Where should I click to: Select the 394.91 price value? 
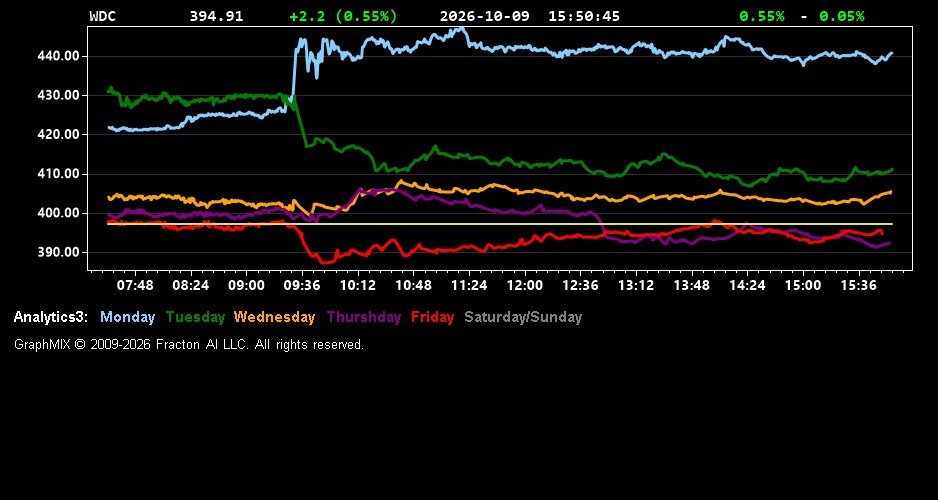click(x=217, y=16)
